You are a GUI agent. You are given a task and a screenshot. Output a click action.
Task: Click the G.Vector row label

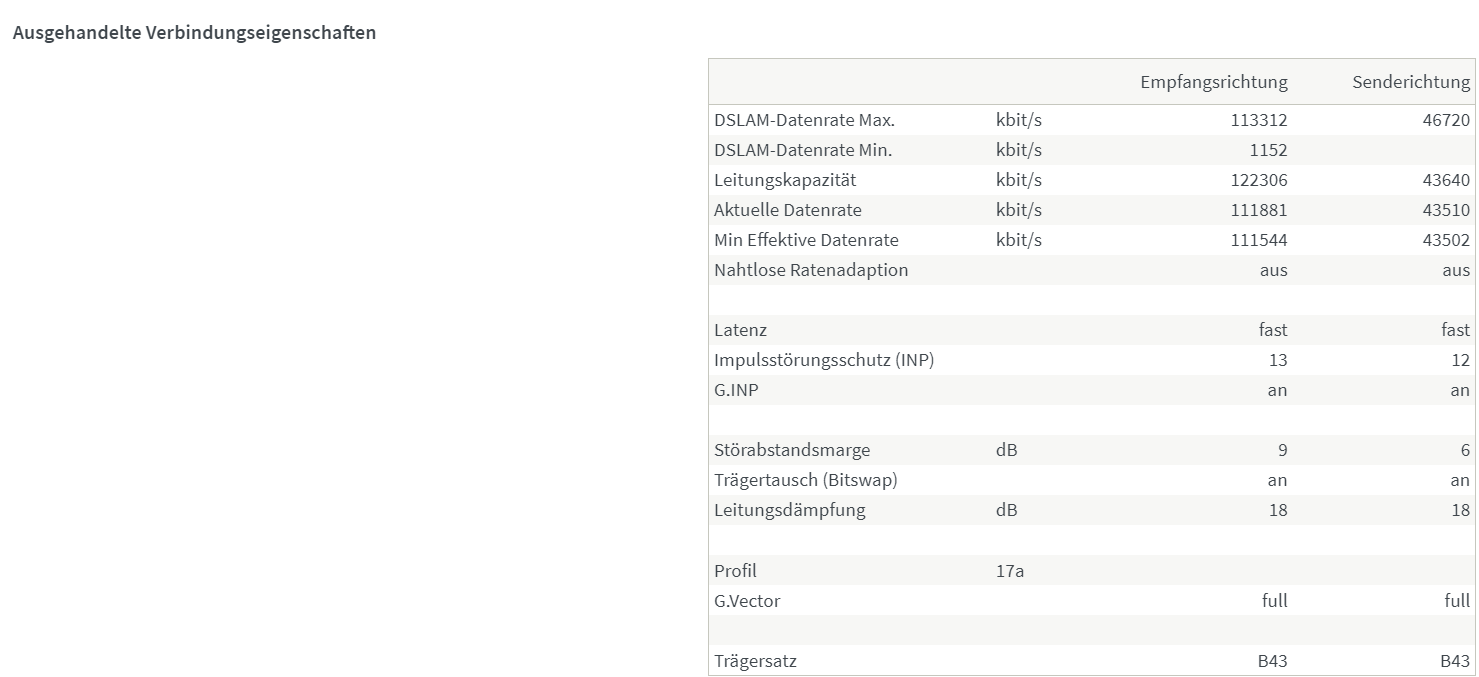[747, 601]
